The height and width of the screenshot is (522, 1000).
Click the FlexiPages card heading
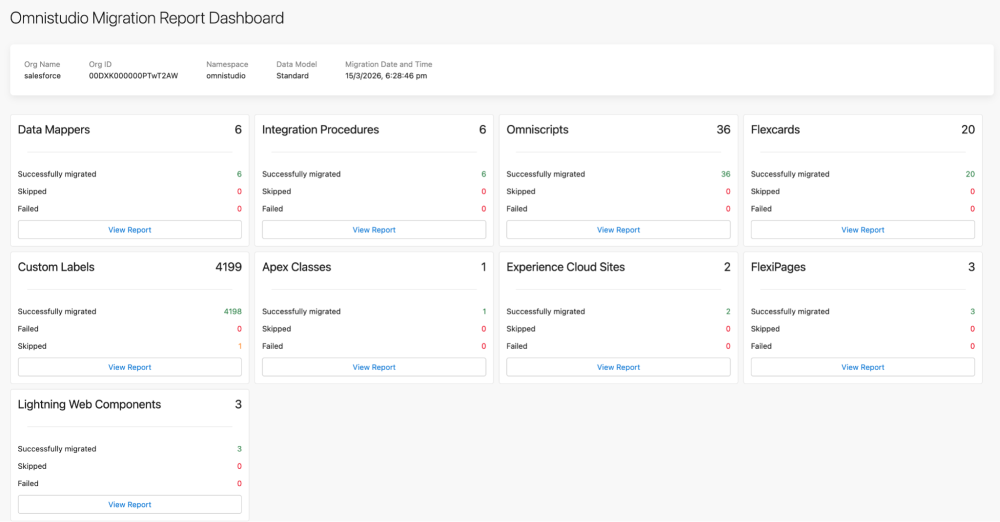click(778, 267)
